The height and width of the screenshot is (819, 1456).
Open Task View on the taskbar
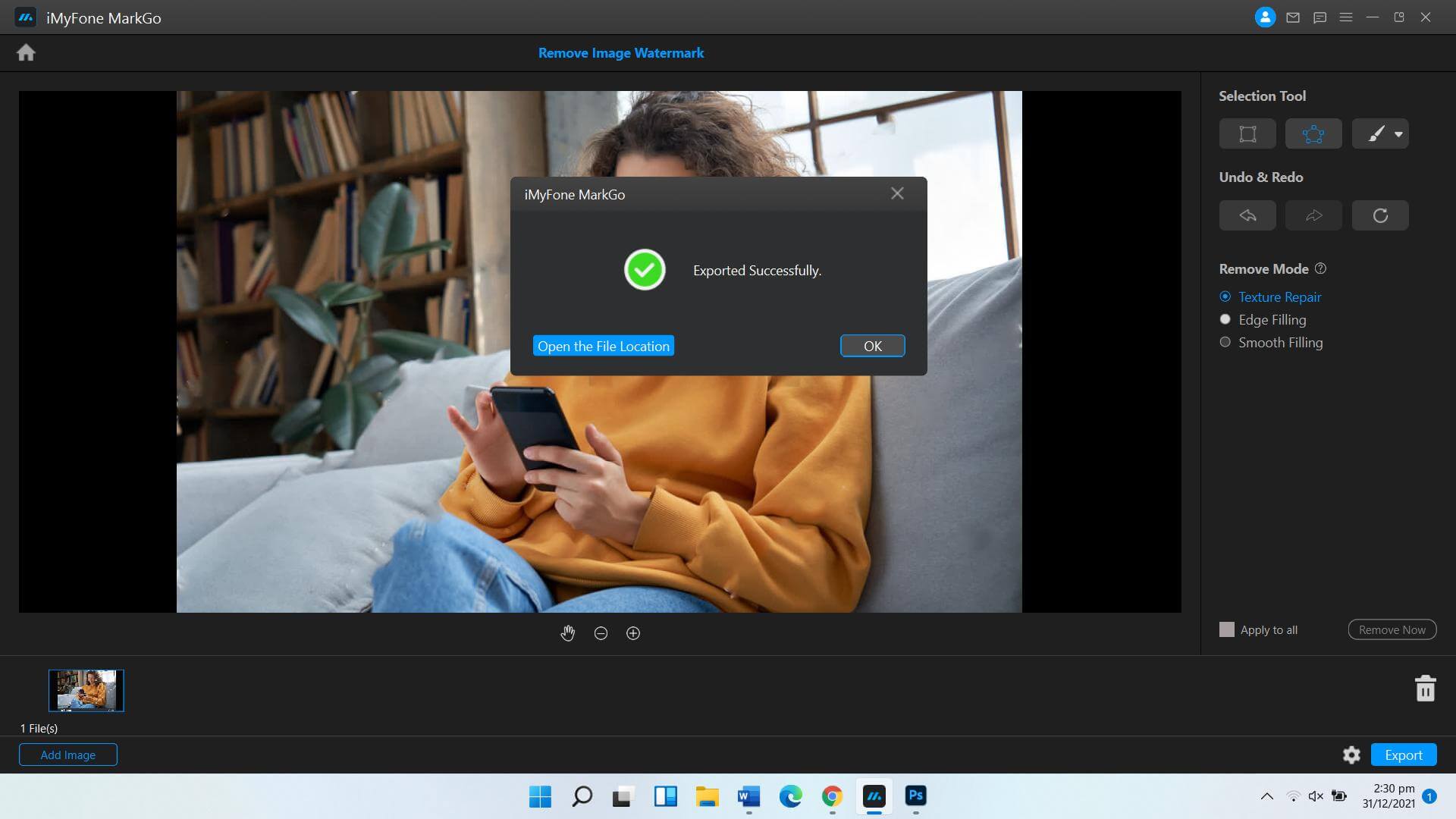pos(623,796)
